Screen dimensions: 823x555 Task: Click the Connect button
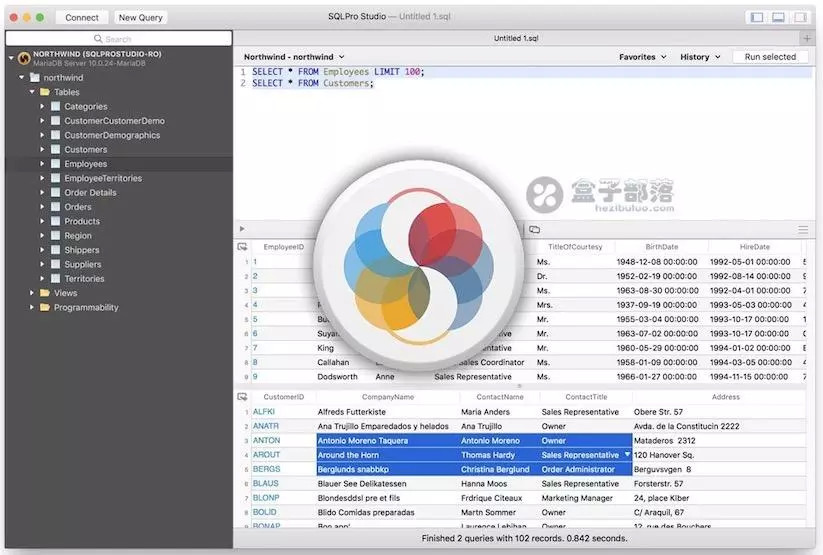[x=82, y=17]
